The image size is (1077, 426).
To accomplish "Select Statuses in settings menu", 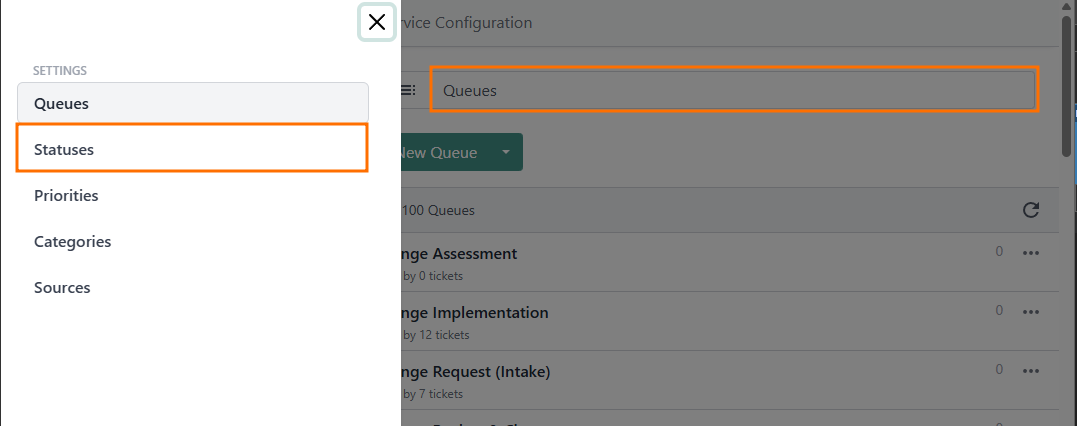I will pos(192,149).
